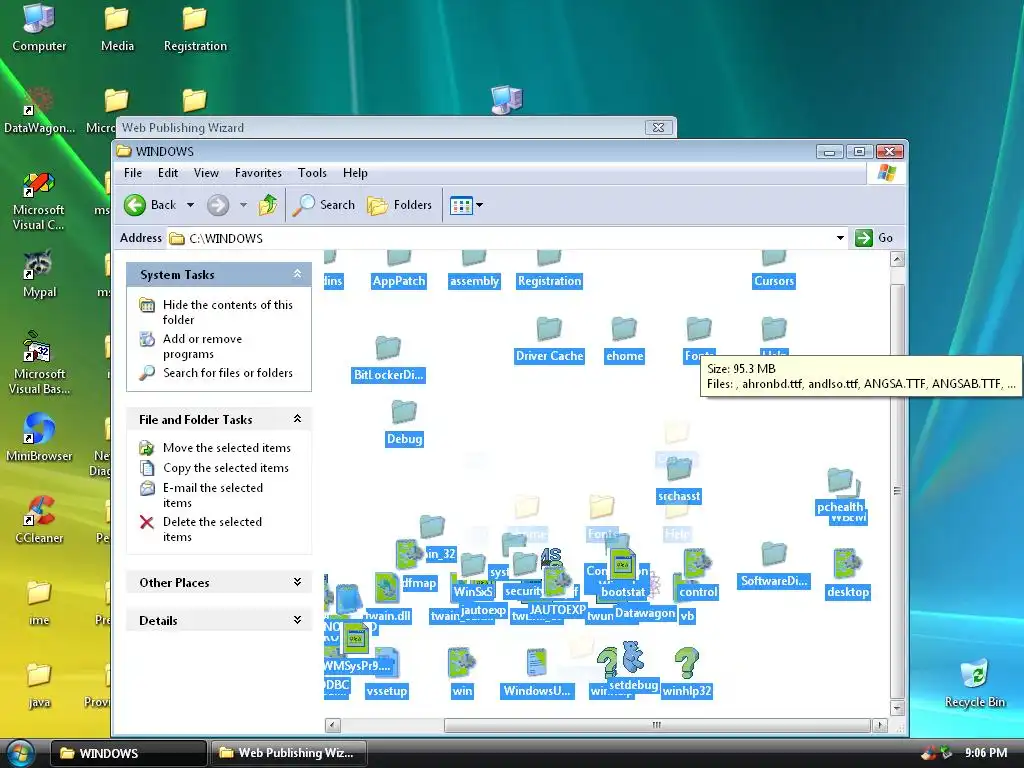Screen dimensions: 1024x768
Task: Select the srchasst folder
Action: pyautogui.click(x=679, y=480)
